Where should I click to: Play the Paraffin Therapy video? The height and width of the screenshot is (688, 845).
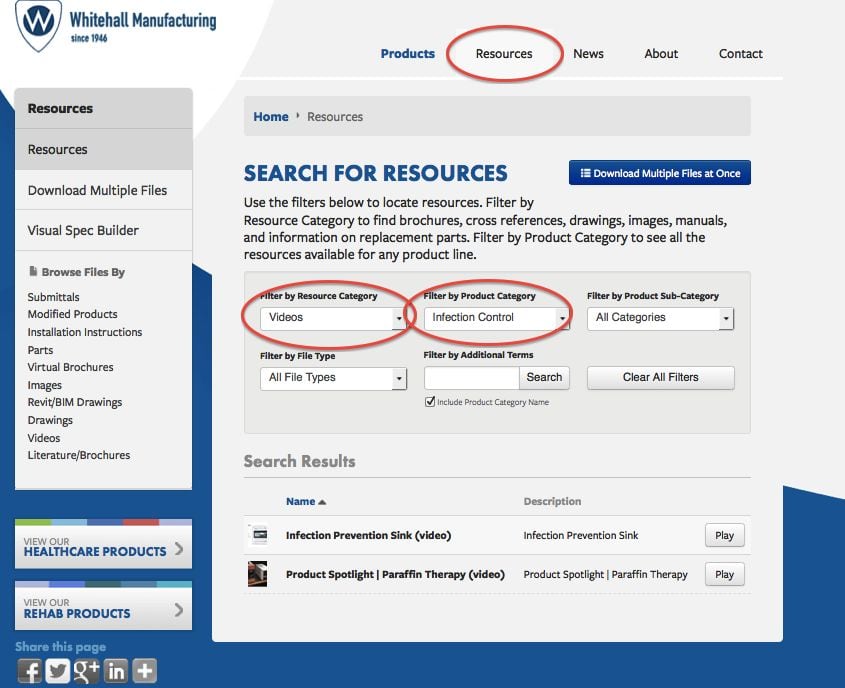coord(724,574)
